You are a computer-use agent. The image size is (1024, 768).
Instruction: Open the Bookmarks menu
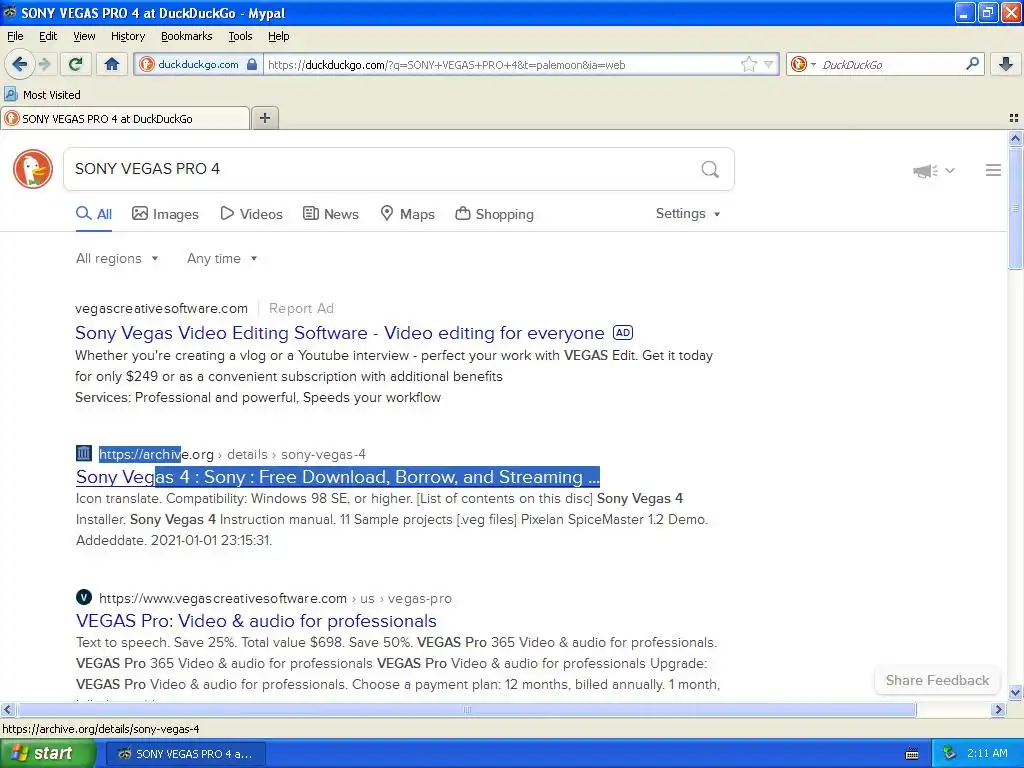[x=186, y=37]
